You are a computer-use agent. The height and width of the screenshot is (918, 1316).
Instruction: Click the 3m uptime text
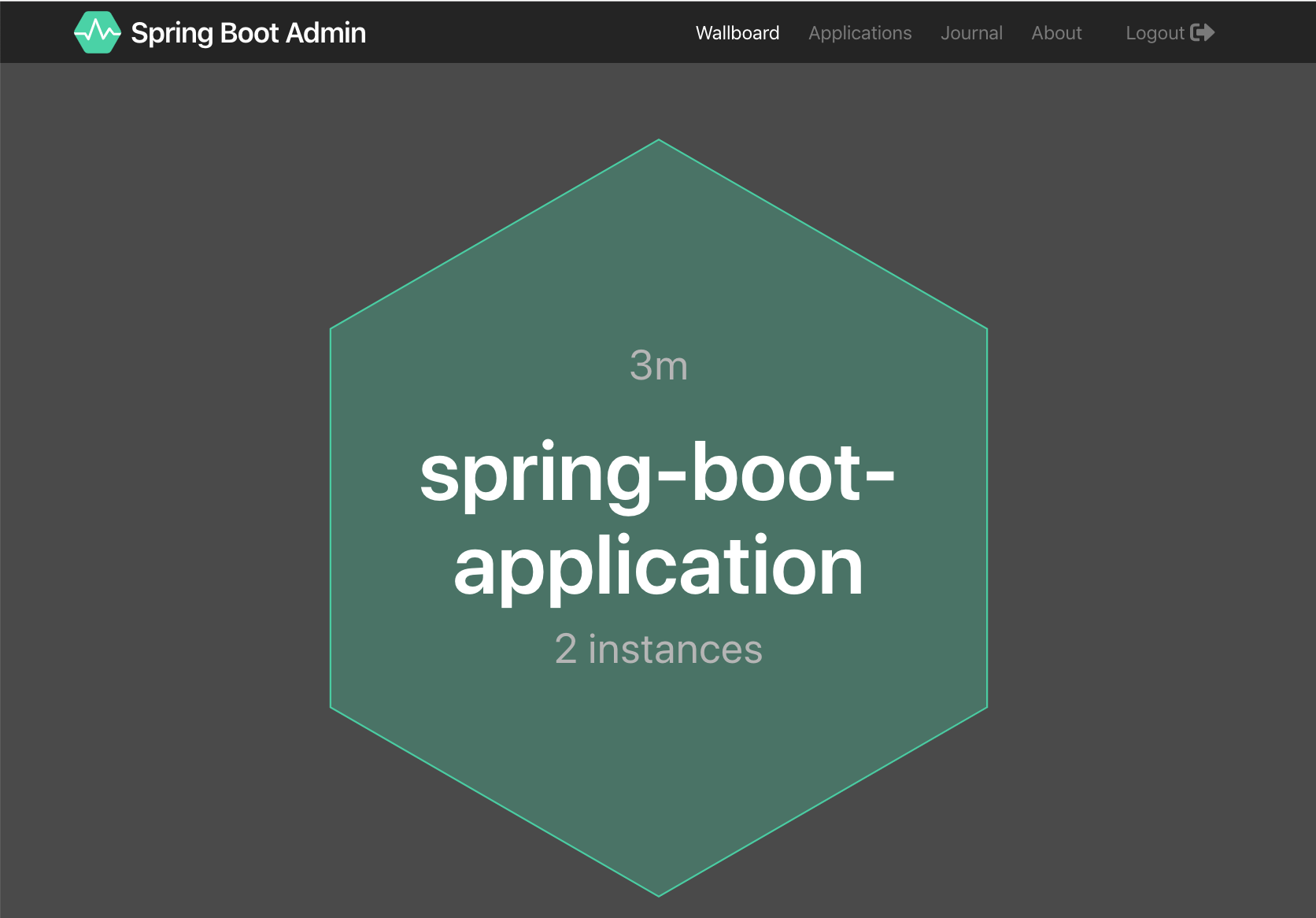coord(659,366)
